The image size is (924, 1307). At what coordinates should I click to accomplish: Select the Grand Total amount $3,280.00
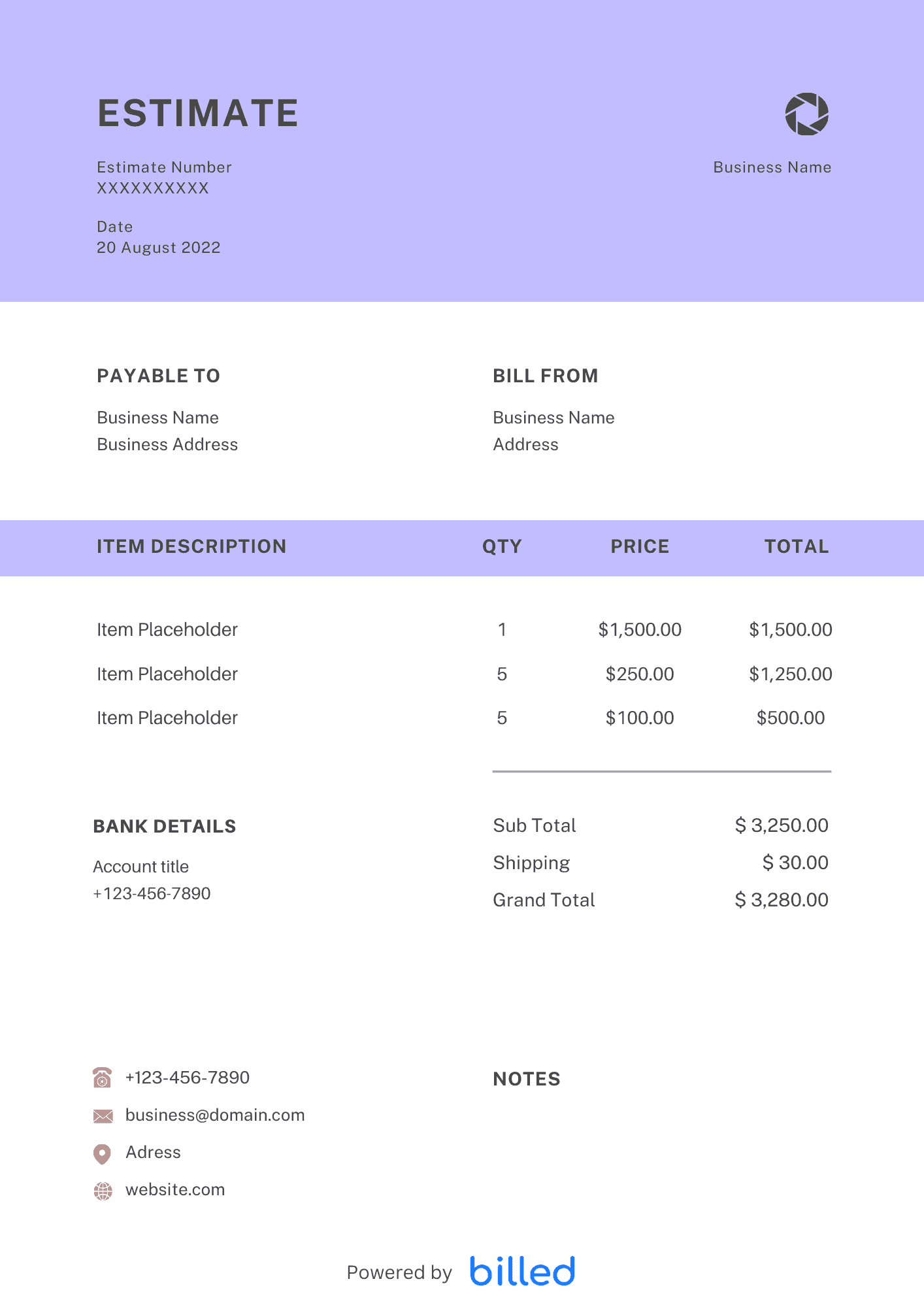(x=782, y=900)
